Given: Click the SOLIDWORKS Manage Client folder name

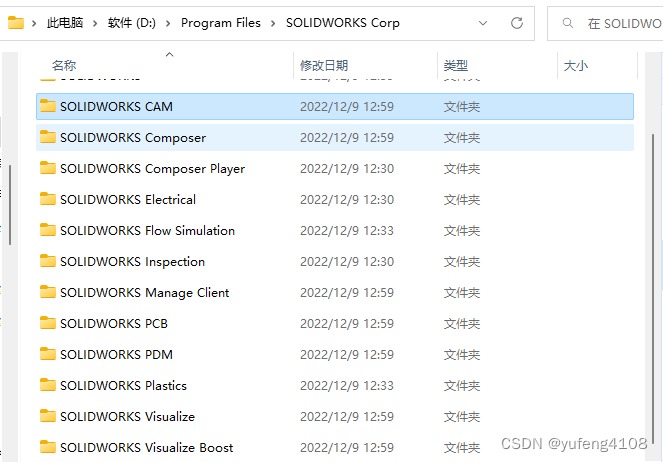Looking at the screenshot, I should click(x=145, y=293).
